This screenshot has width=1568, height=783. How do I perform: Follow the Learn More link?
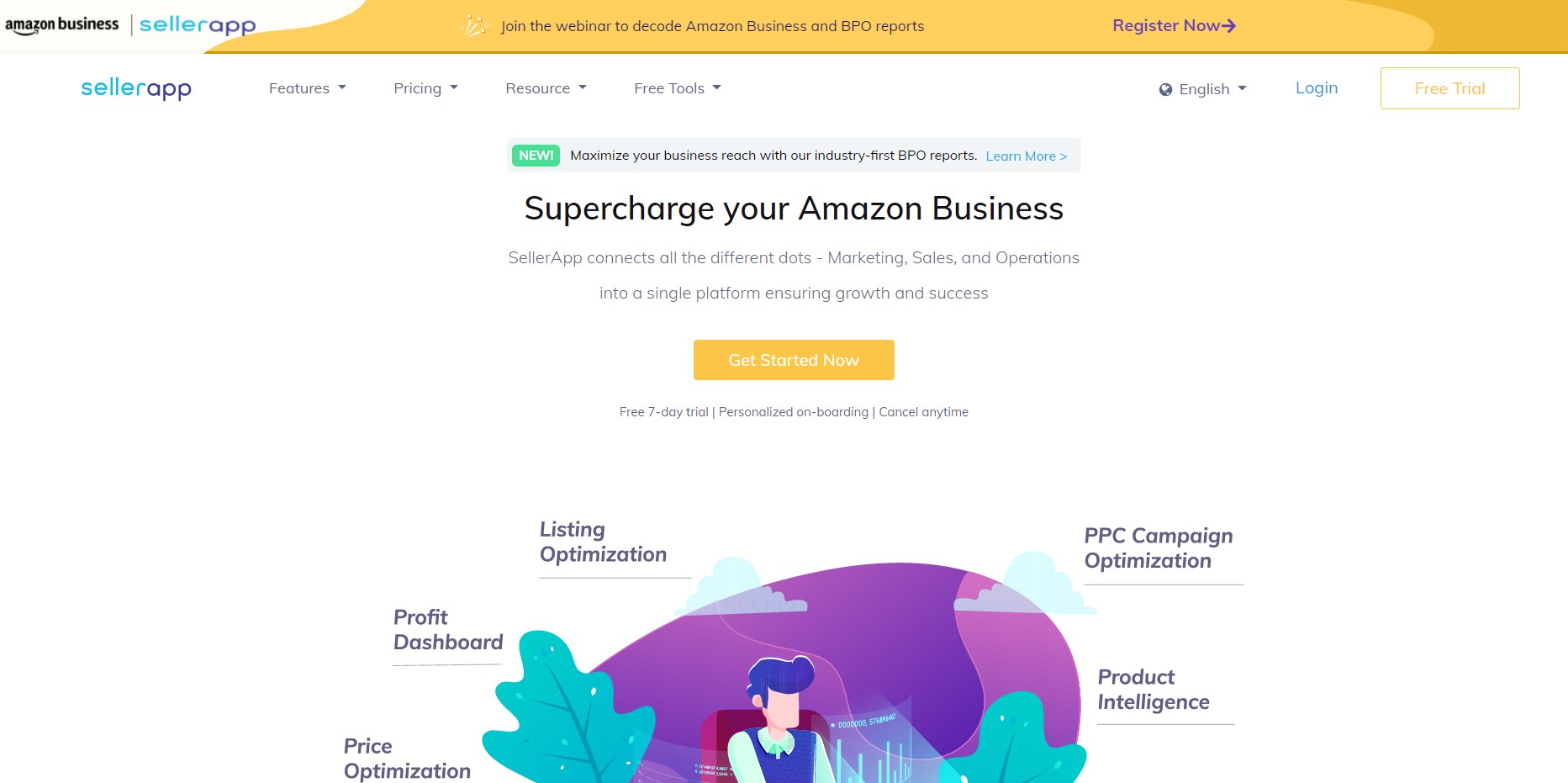(1027, 156)
